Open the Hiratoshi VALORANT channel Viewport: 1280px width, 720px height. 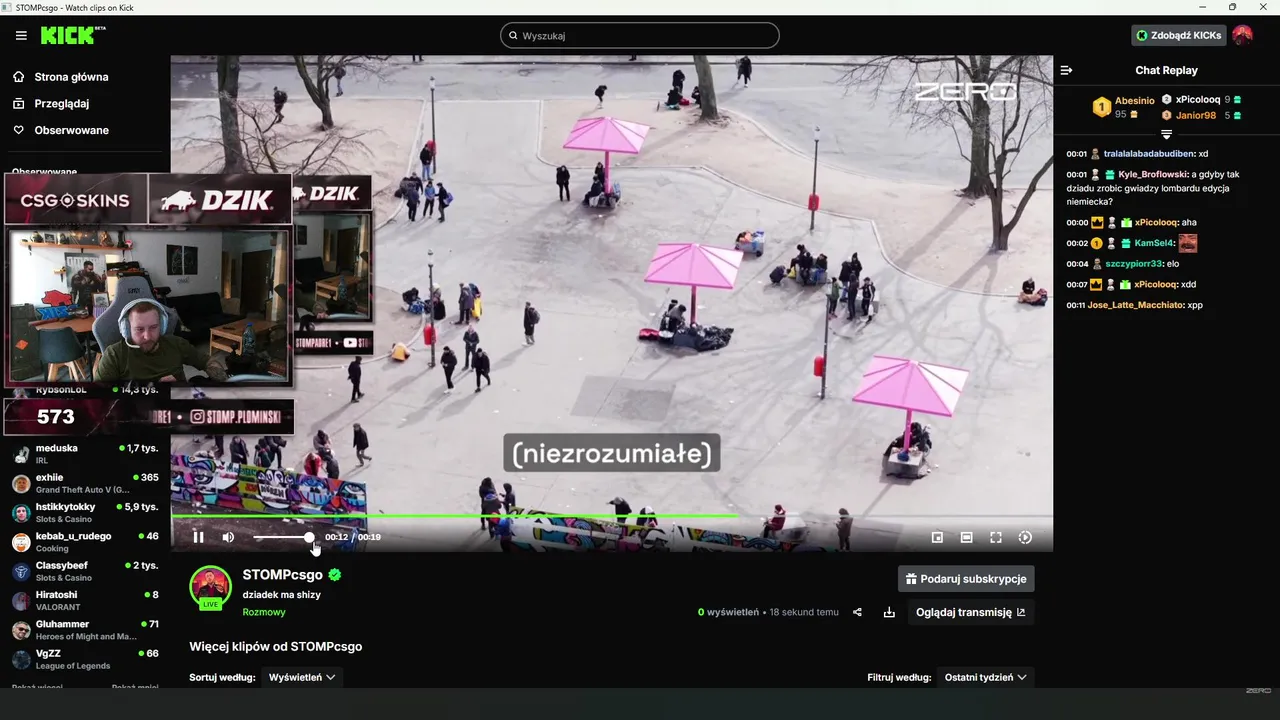tap(84, 600)
